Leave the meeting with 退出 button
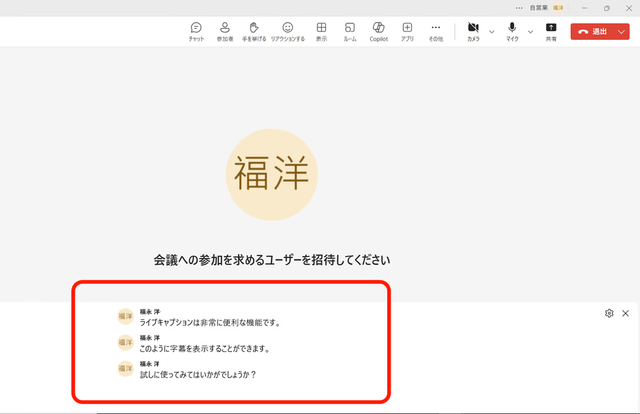Screen dimensions: 640x414 pyautogui.click(x=592, y=31)
